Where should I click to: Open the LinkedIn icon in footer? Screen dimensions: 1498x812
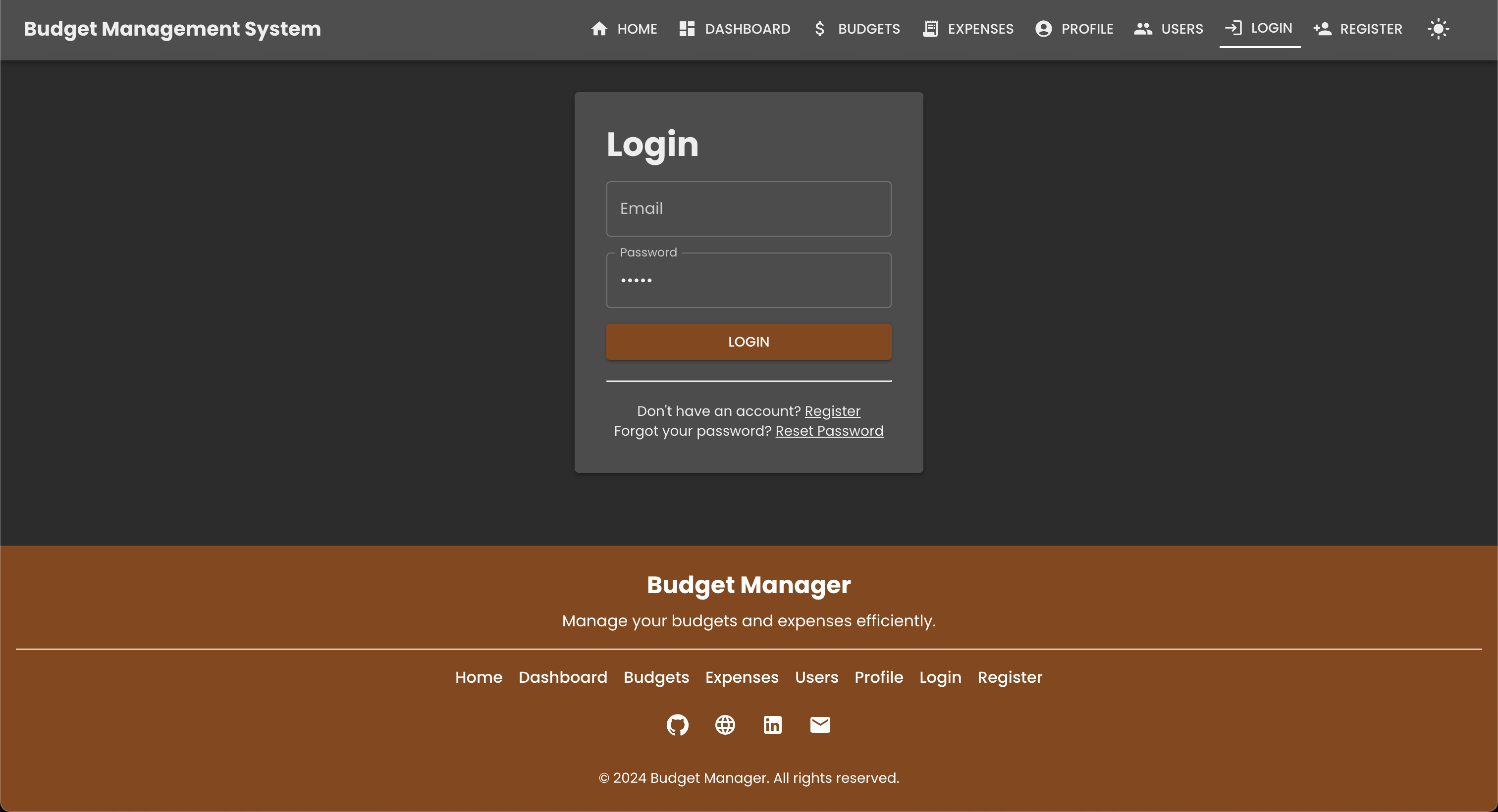point(772,725)
